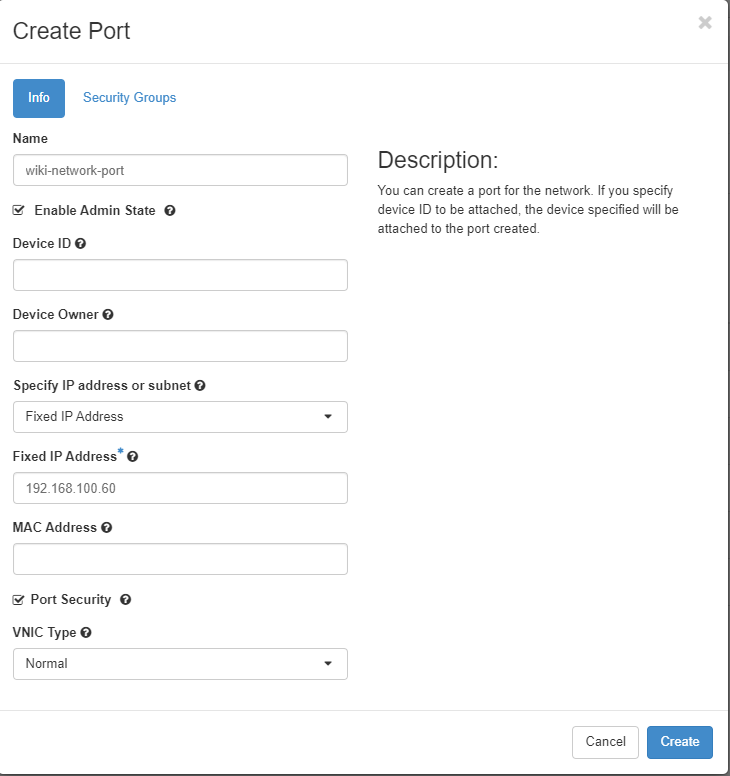This screenshot has width=730, height=776.
Task: Expand the VNIC Type dropdown
Action: 180,664
